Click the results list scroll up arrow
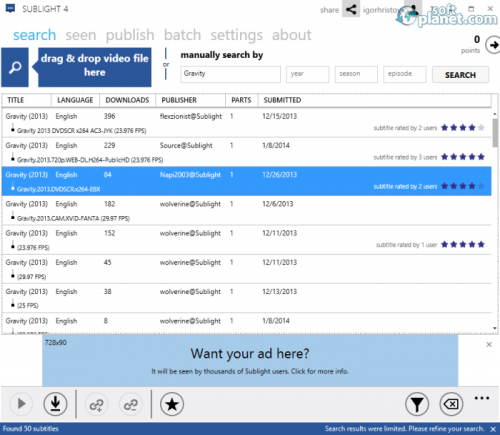 495,114
